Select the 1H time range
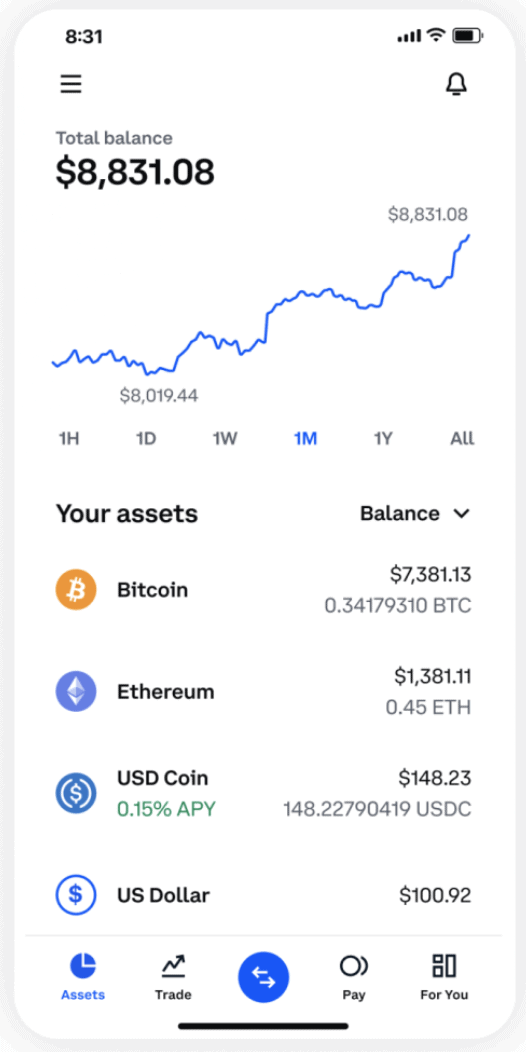The width and height of the screenshot is (526, 1052). tap(69, 439)
